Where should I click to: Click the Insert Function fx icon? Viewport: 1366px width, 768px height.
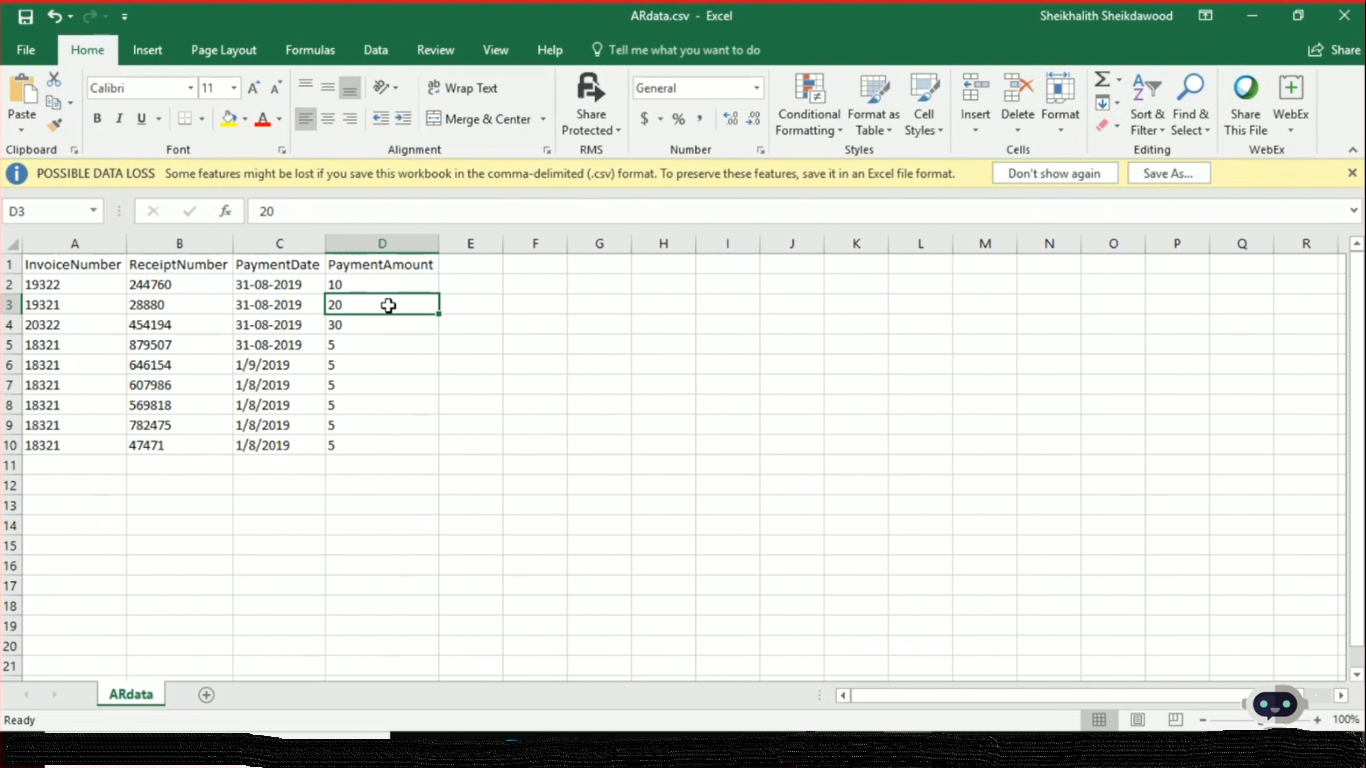point(226,211)
